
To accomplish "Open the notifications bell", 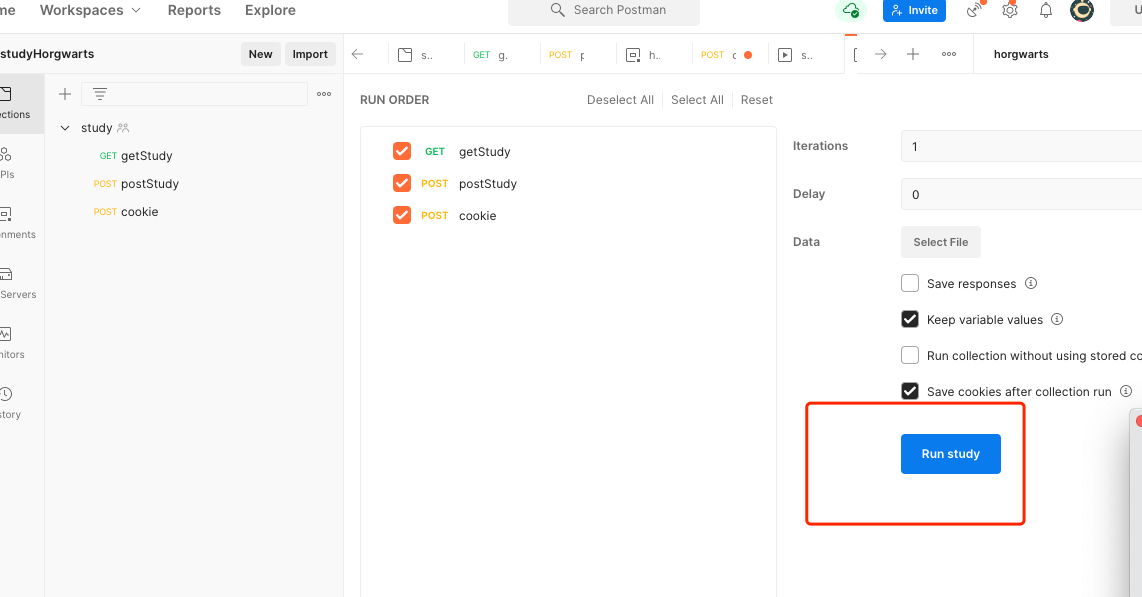I will [x=1046, y=10].
